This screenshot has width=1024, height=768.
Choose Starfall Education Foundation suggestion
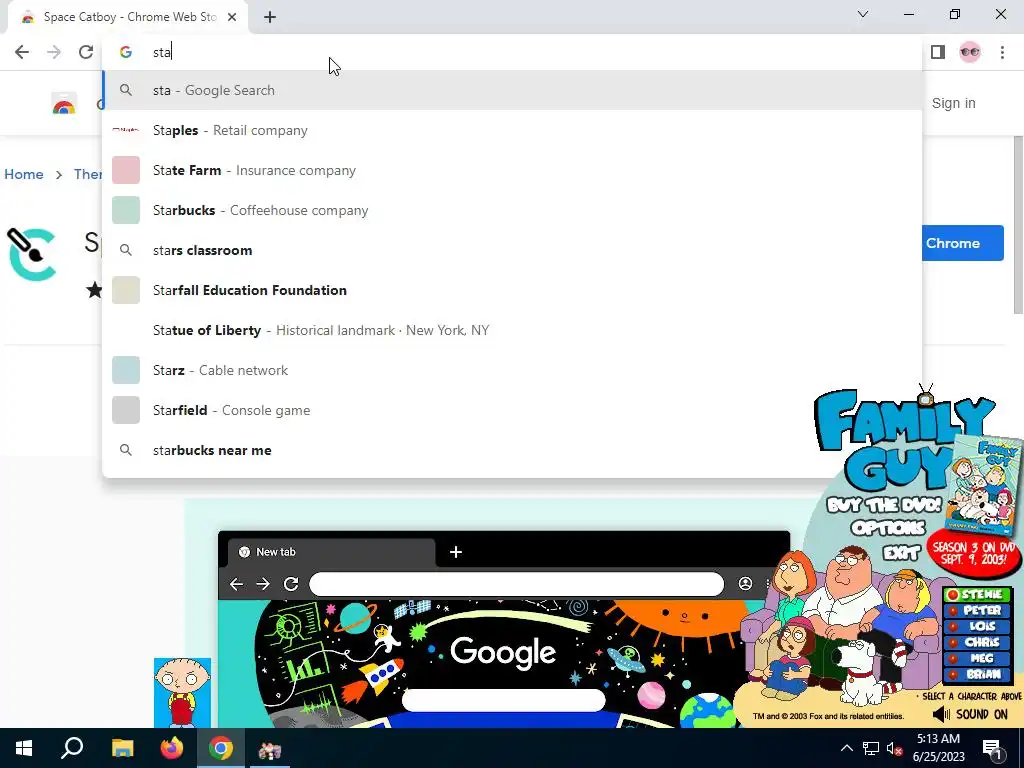[x=512, y=290]
